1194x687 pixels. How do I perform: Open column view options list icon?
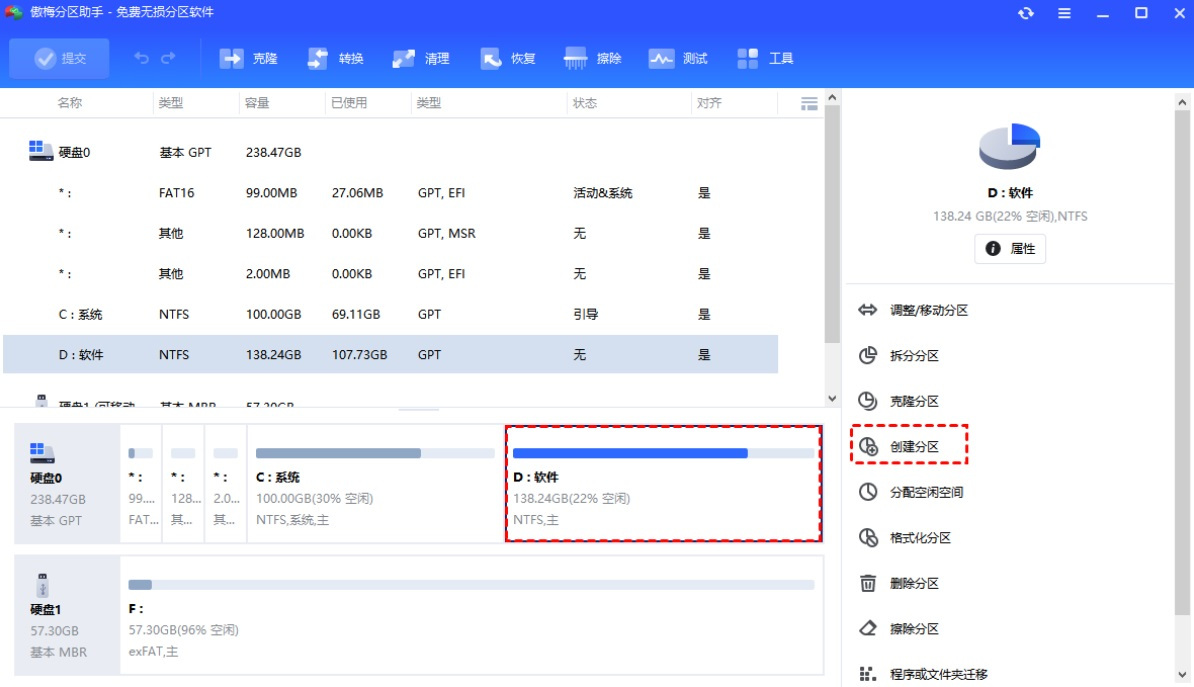coord(810,103)
